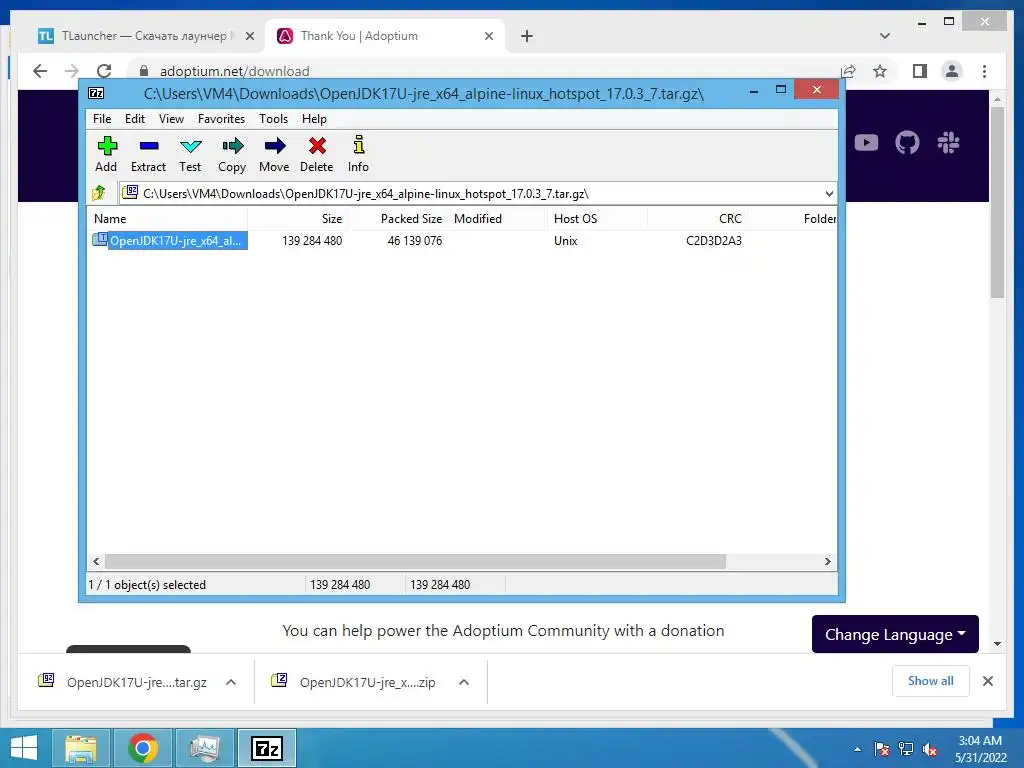Open Slack icon on Adoptium page

[948, 142]
